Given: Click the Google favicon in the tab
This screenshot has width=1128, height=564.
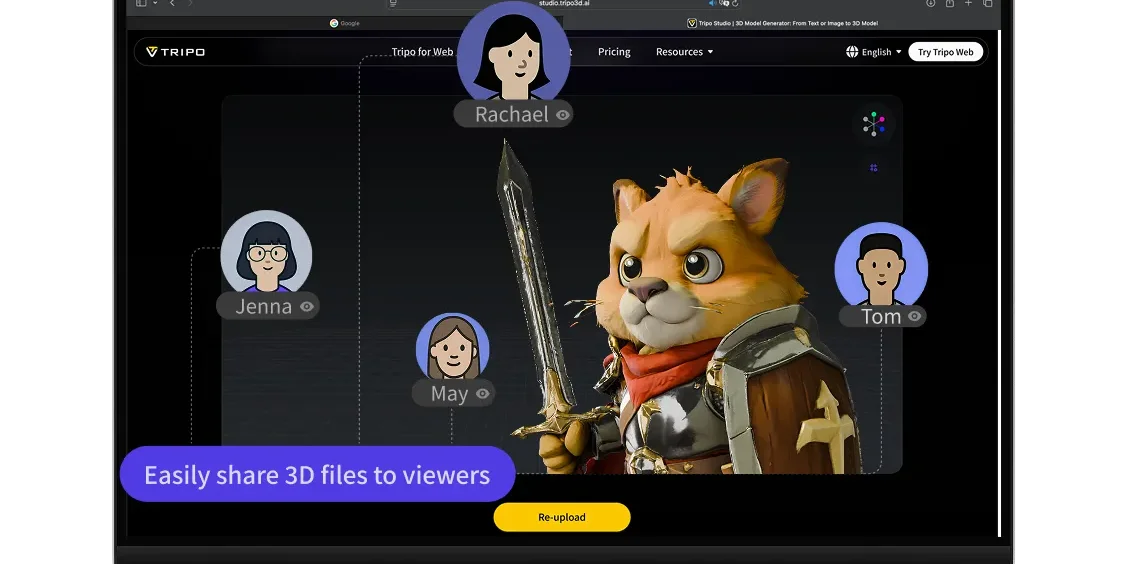Looking at the screenshot, I should 334,23.
